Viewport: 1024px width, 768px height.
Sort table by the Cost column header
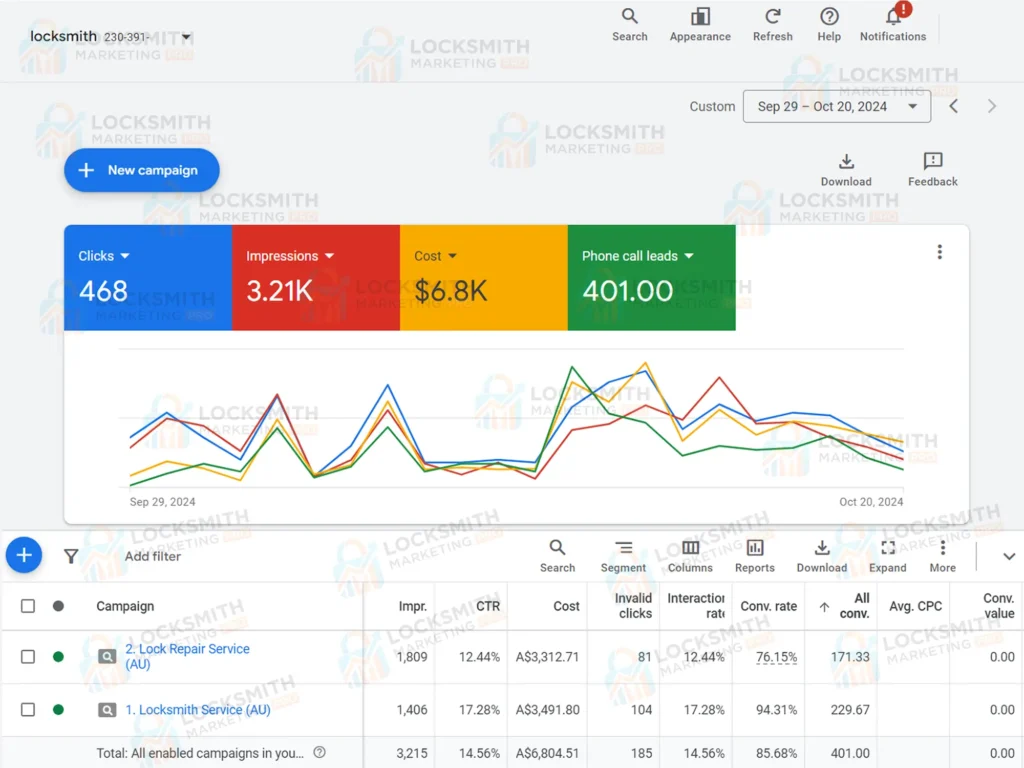coord(566,606)
